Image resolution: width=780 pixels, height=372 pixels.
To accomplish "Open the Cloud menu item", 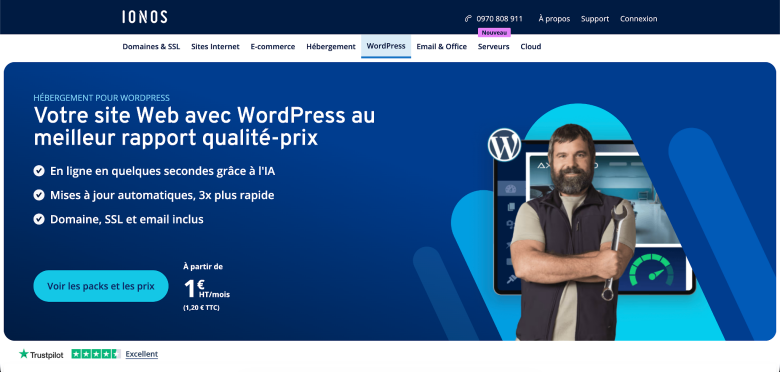I will coord(531,47).
